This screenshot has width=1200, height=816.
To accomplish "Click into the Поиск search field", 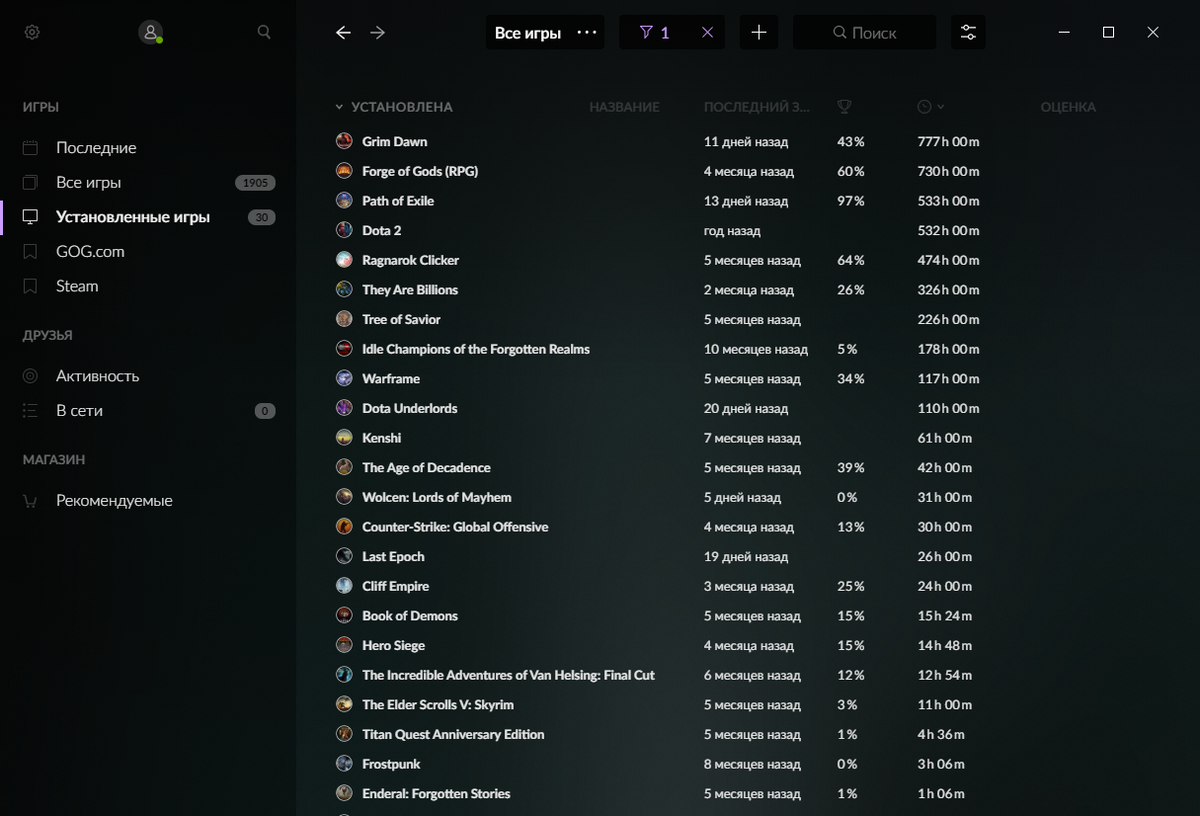I will point(864,32).
